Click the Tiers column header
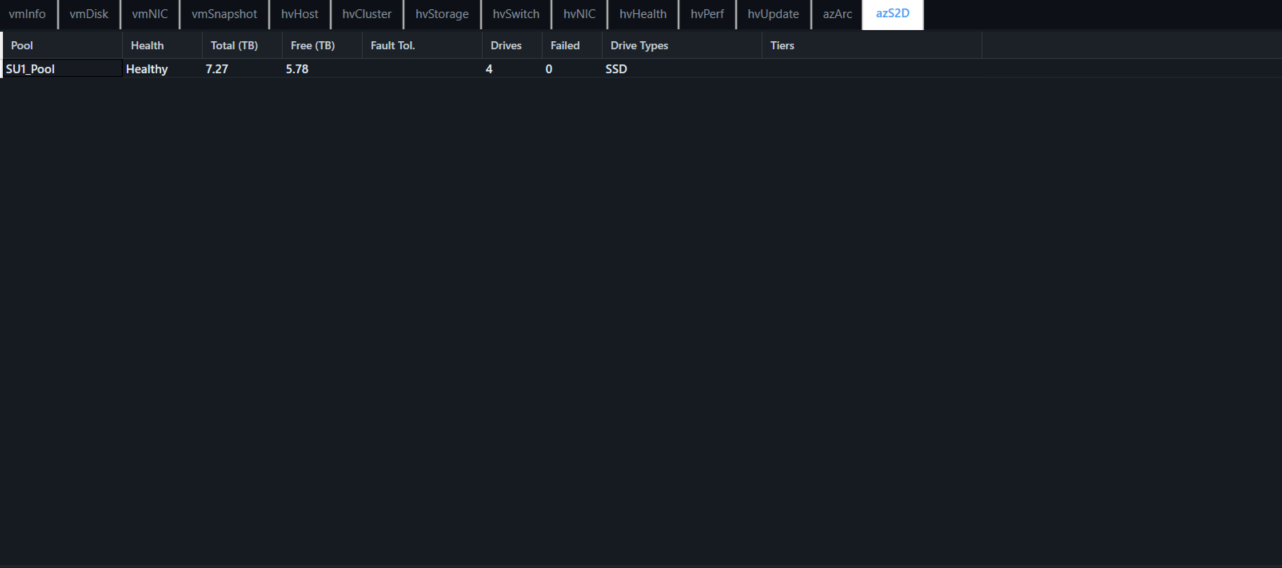This screenshot has width=1282, height=568. [x=871, y=45]
